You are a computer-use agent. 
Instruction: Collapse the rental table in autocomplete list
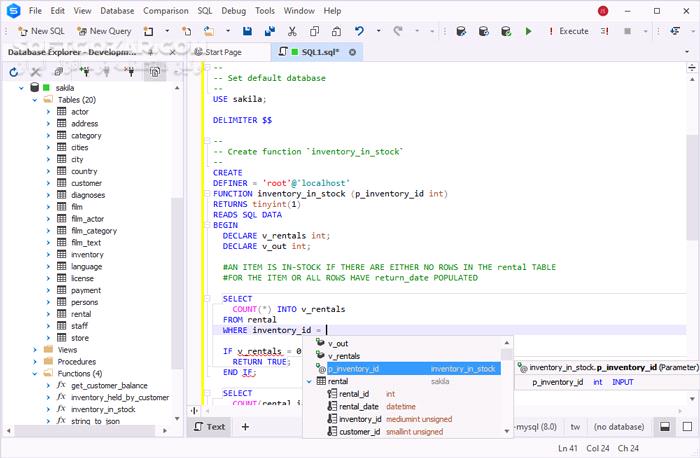pos(309,382)
